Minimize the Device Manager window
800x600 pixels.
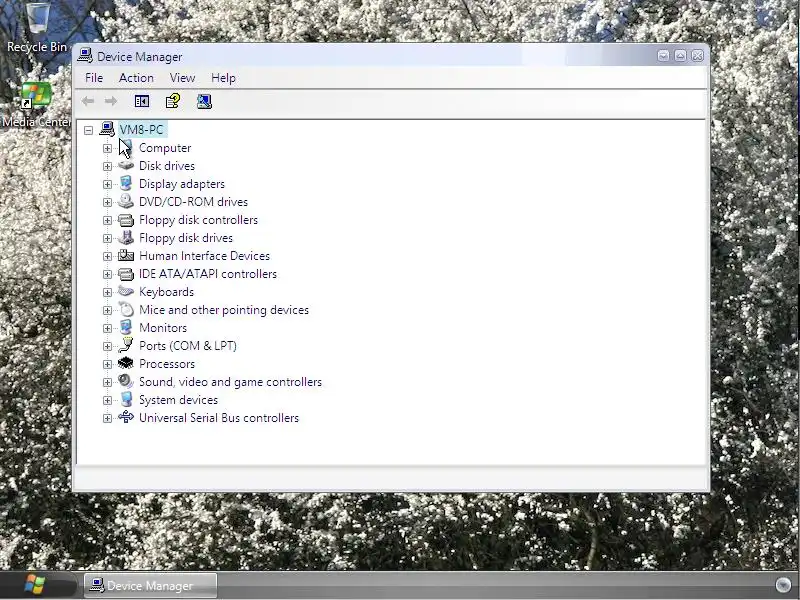point(663,56)
